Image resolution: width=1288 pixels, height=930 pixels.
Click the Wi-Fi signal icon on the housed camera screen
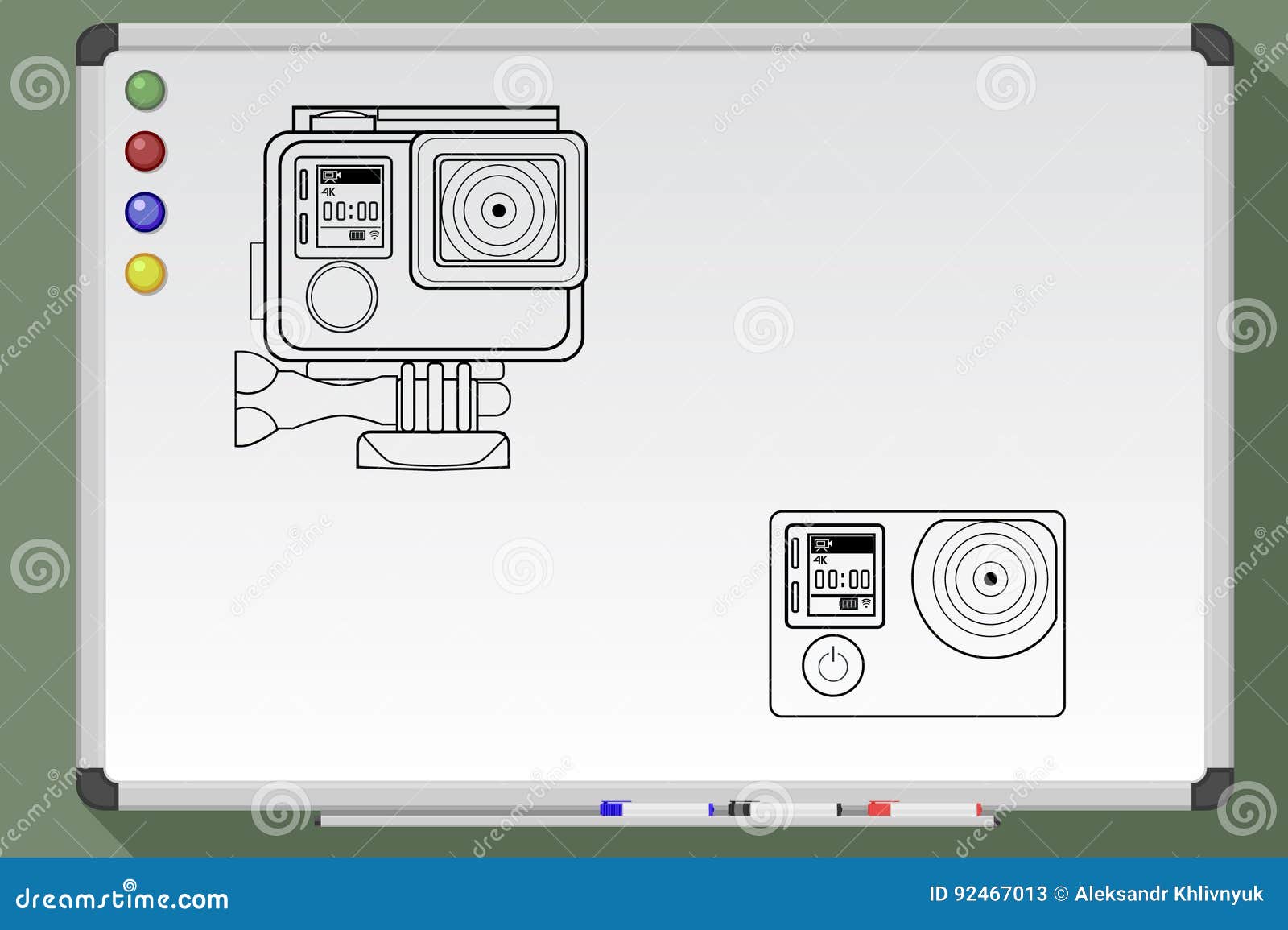pyautogui.click(x=374, y=235)
